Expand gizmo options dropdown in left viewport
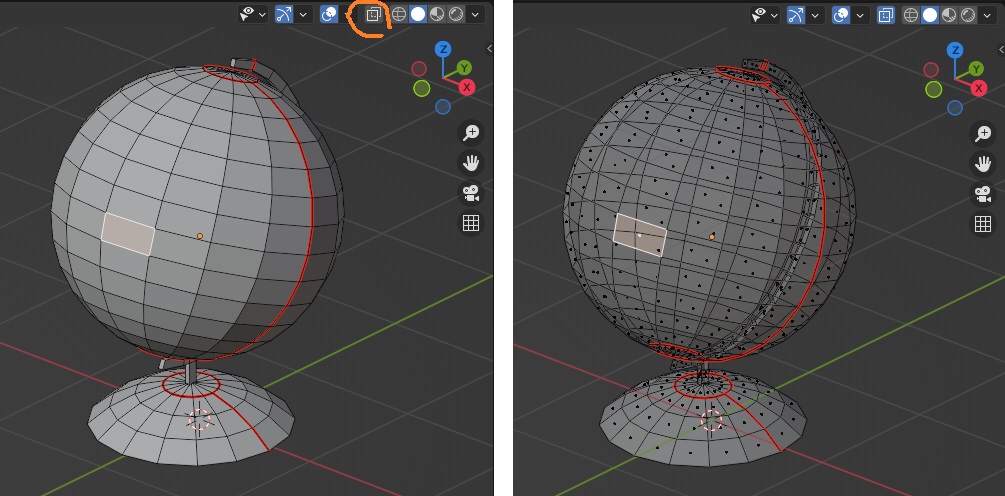1005x496 pixels. tap(304, 14)
